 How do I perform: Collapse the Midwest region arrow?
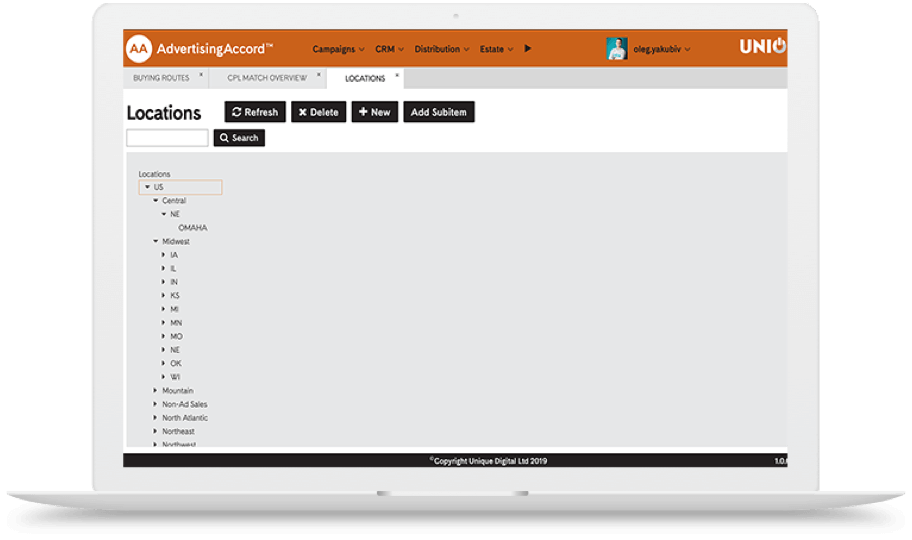pos(155,241)
